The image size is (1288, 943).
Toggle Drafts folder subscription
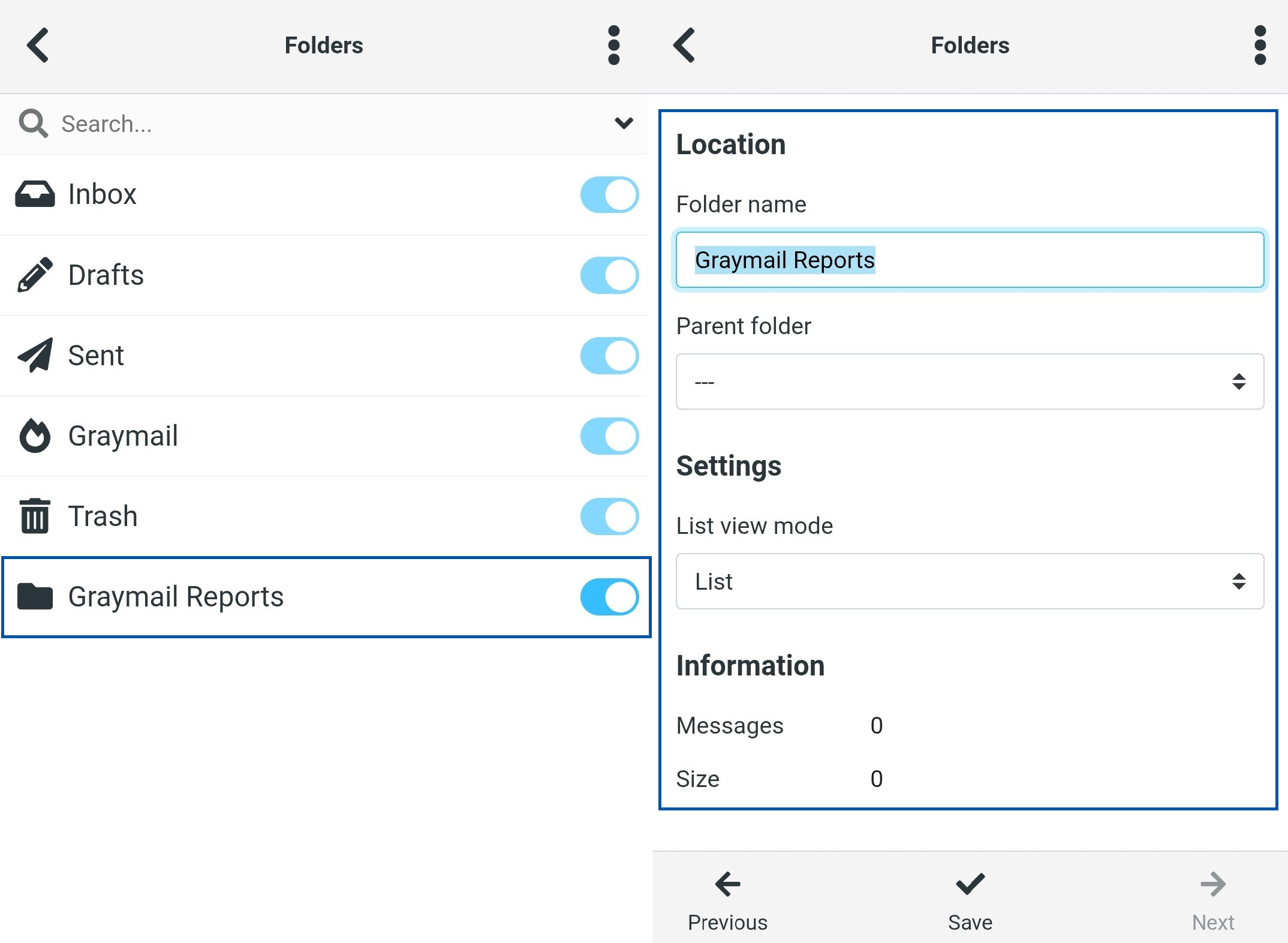609,275
